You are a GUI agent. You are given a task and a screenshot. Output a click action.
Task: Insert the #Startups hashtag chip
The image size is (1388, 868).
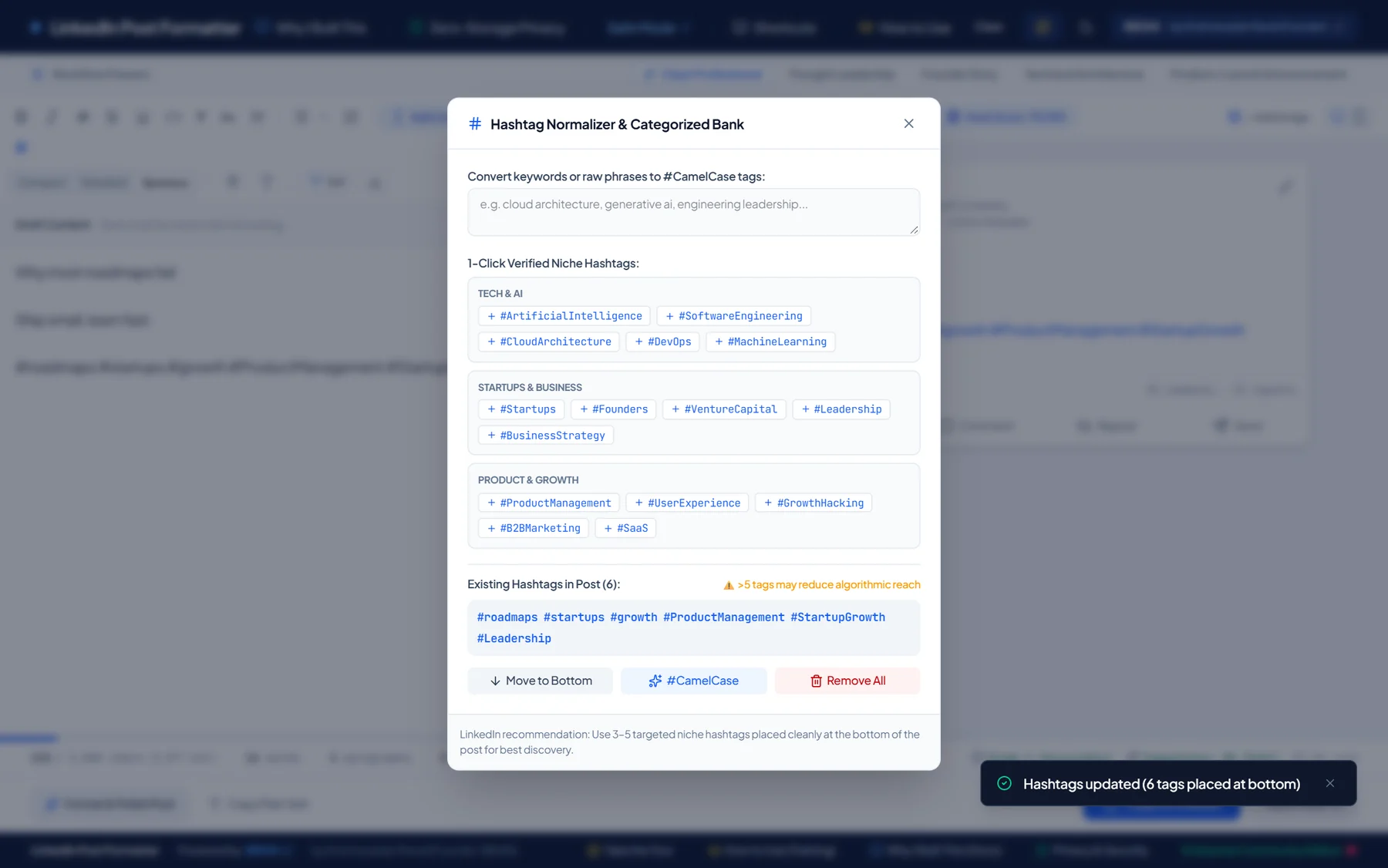(521, 409)
